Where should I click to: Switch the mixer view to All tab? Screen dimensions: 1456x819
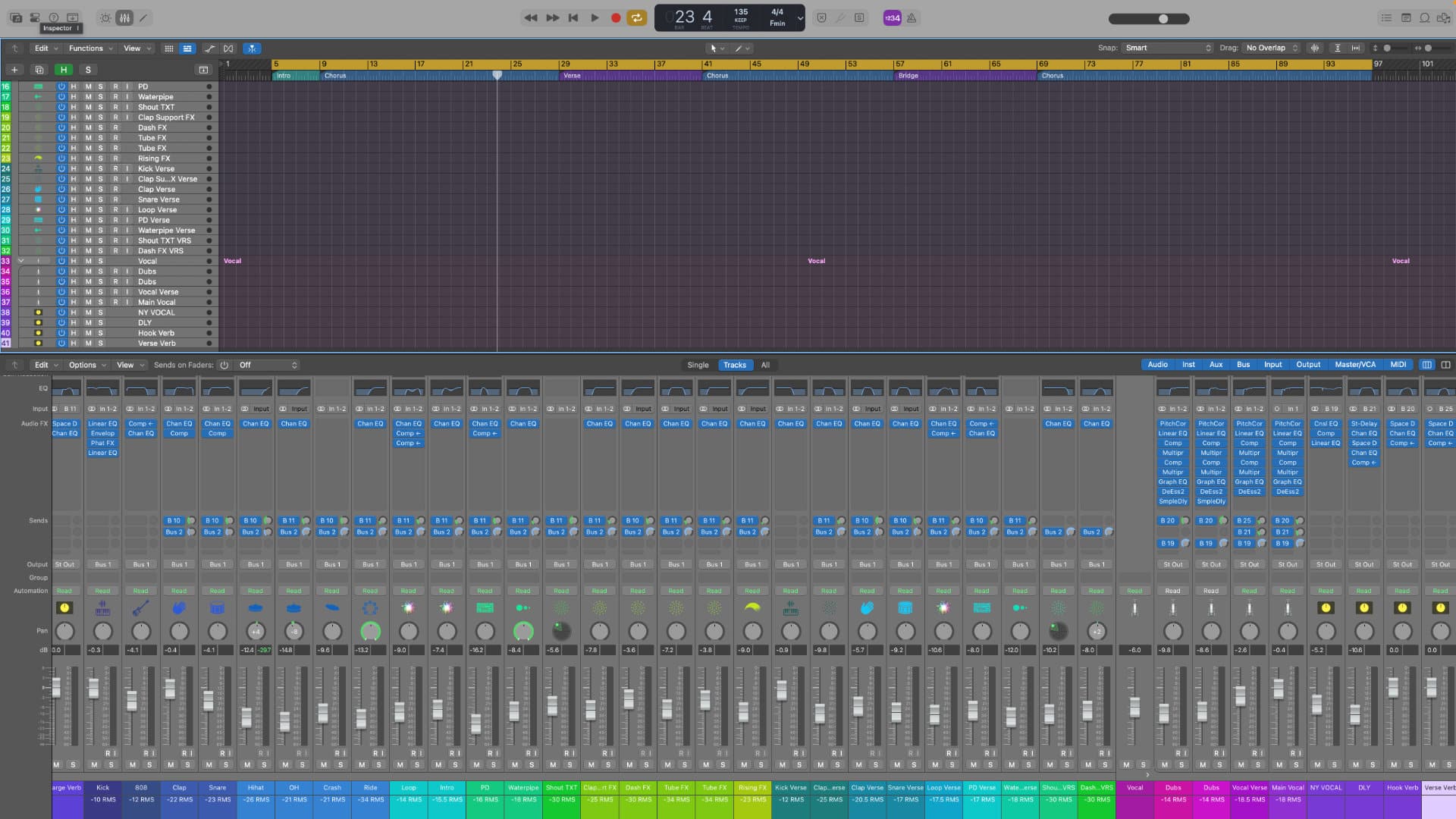coord(765,365)
